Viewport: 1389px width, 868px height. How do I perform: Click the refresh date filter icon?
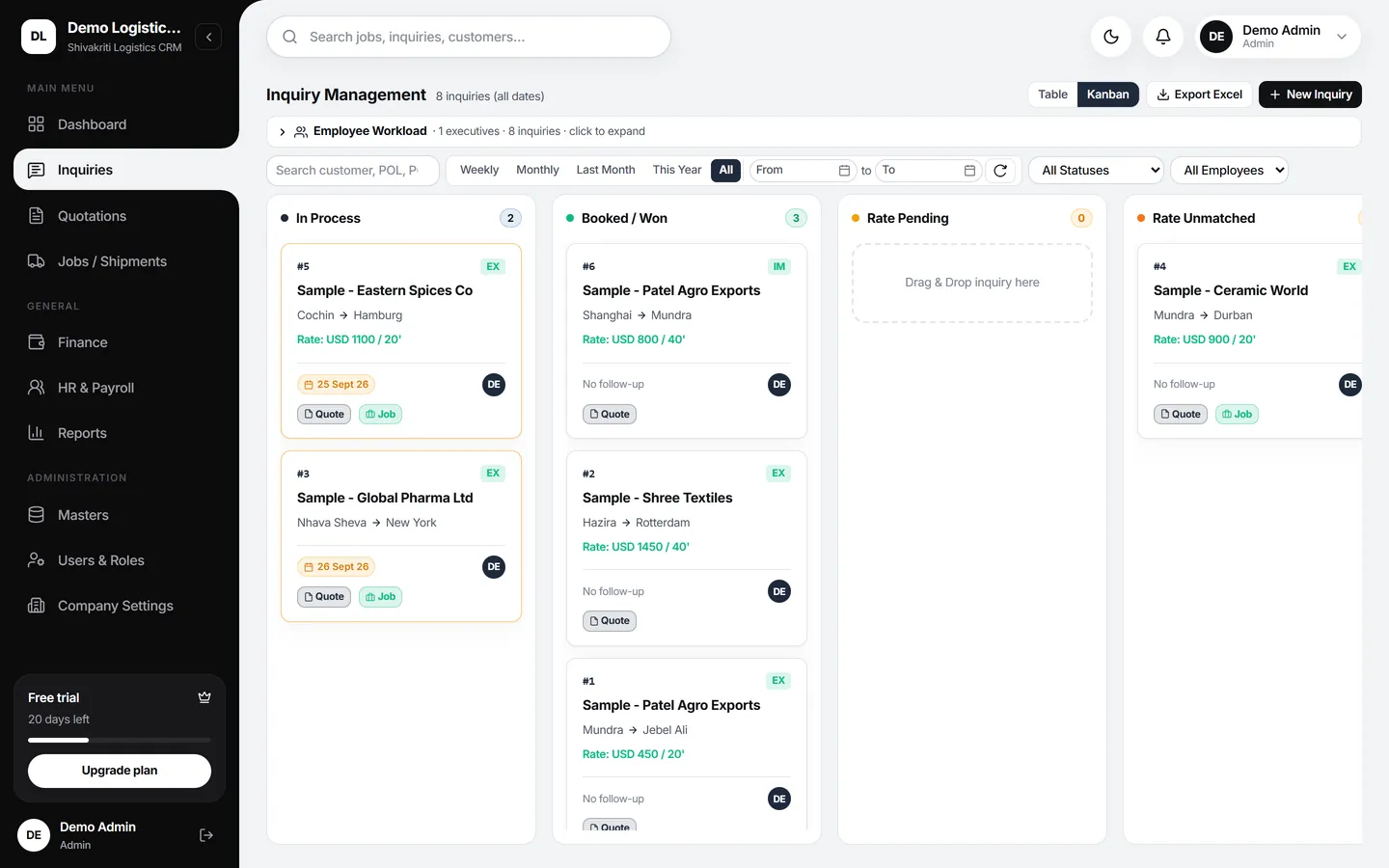pyautogui.click(x=1000, y=171)
